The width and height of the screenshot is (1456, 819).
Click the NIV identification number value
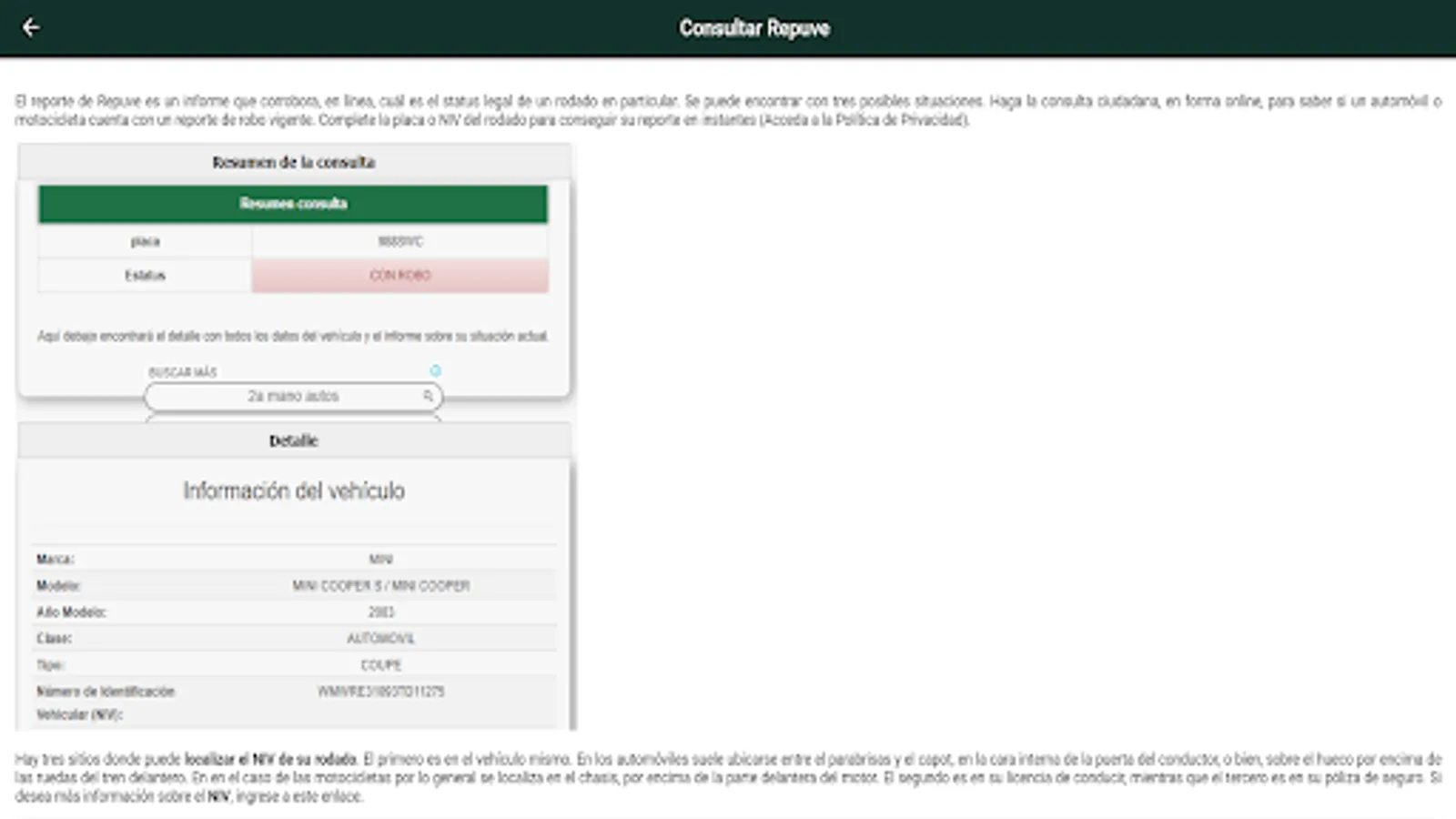(x=381, y=691)
